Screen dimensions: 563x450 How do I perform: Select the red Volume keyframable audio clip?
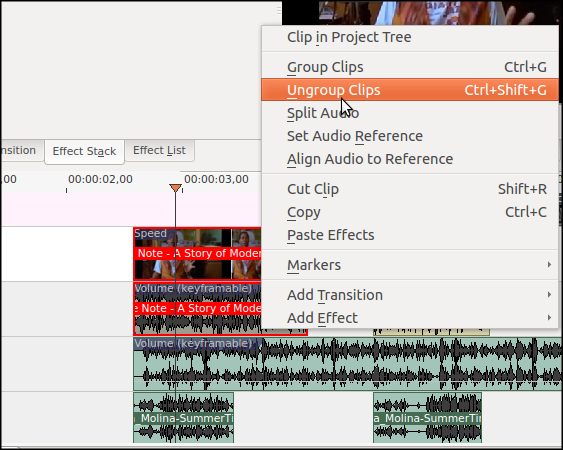click(x=197, y=309)
